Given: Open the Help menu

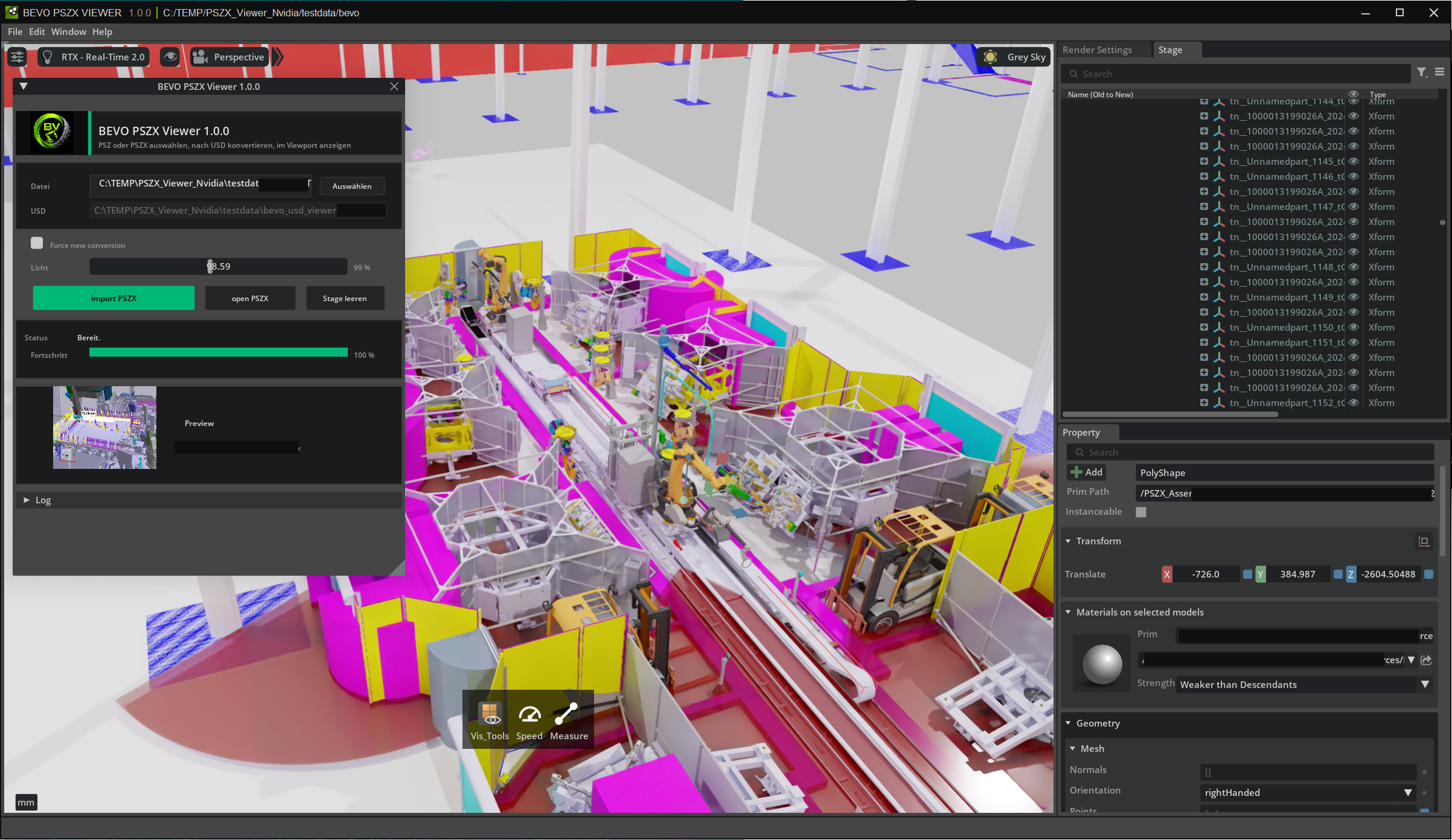Looking at the screenshot, I should click(102, 32).
